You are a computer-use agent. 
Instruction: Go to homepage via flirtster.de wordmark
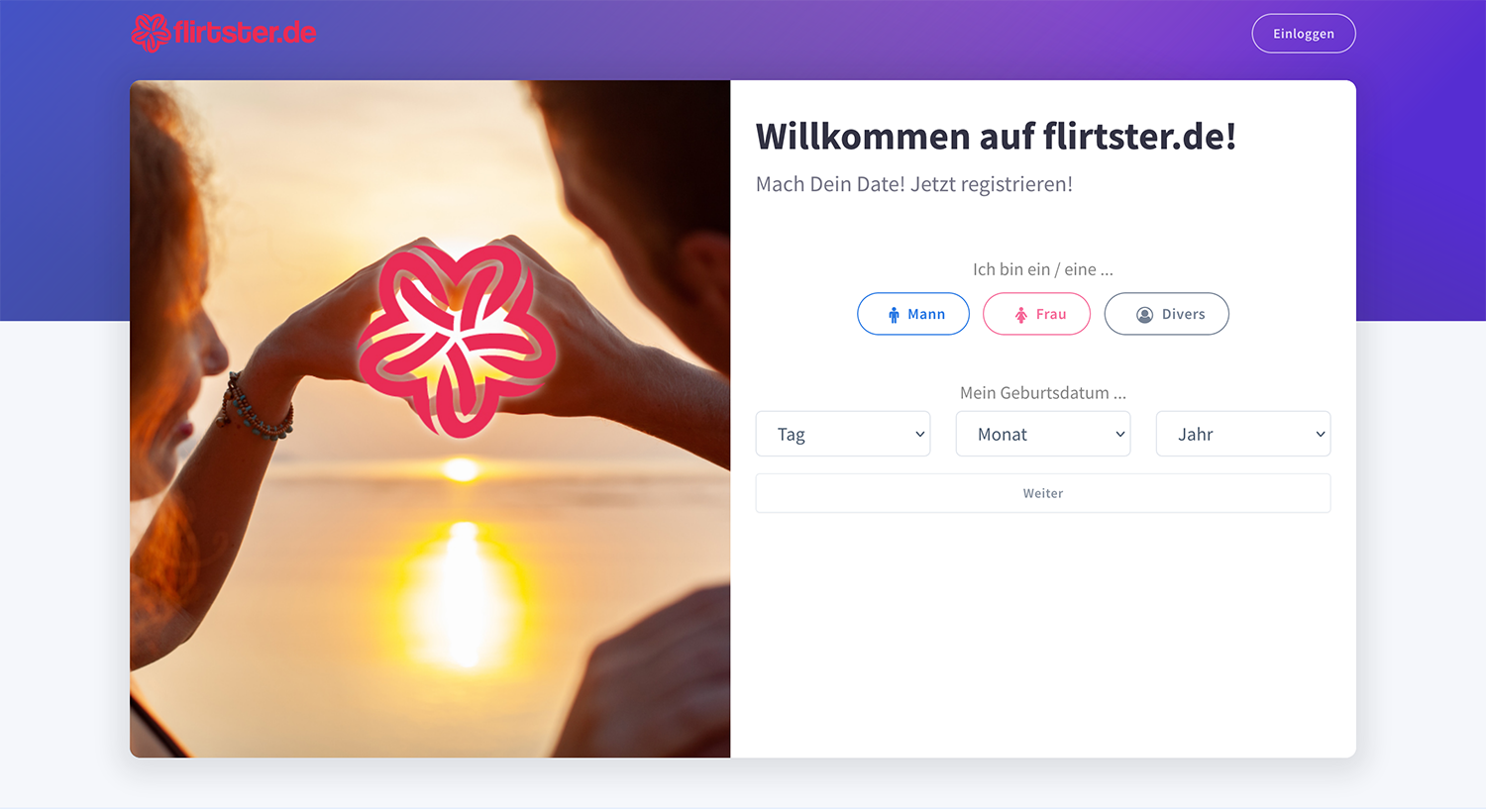[x=245, y=33]
